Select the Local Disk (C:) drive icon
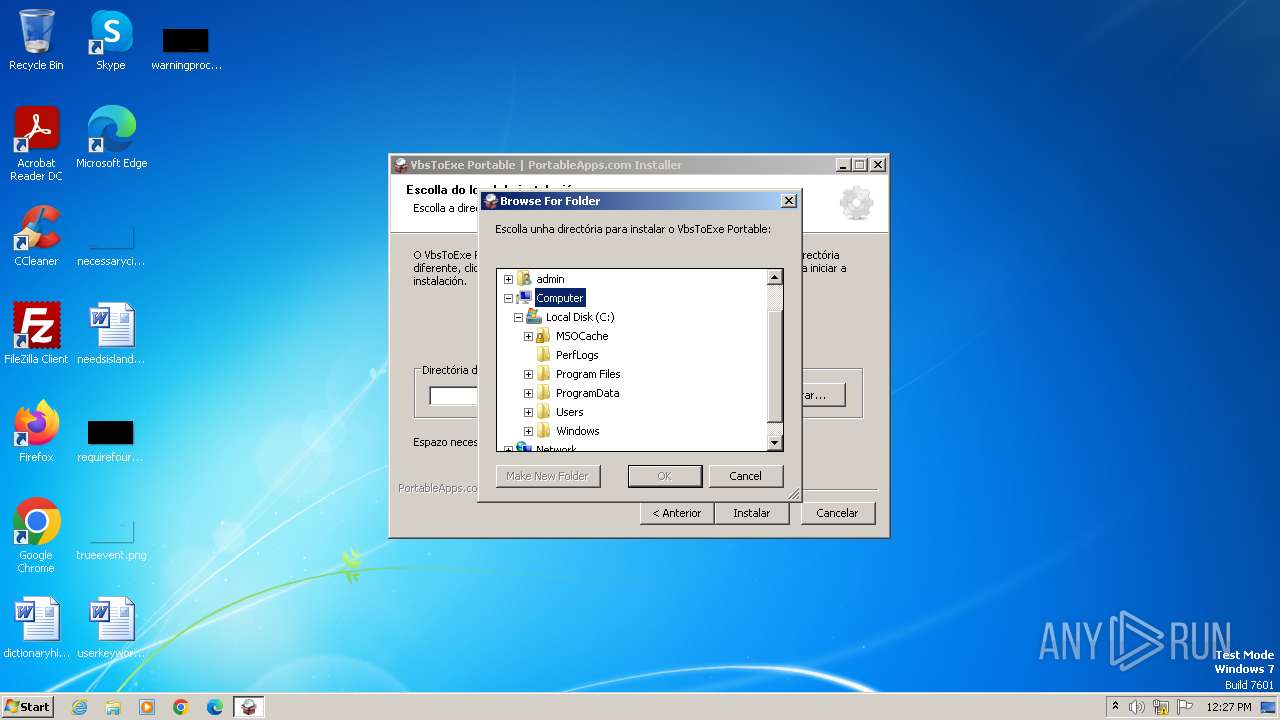 534,317
